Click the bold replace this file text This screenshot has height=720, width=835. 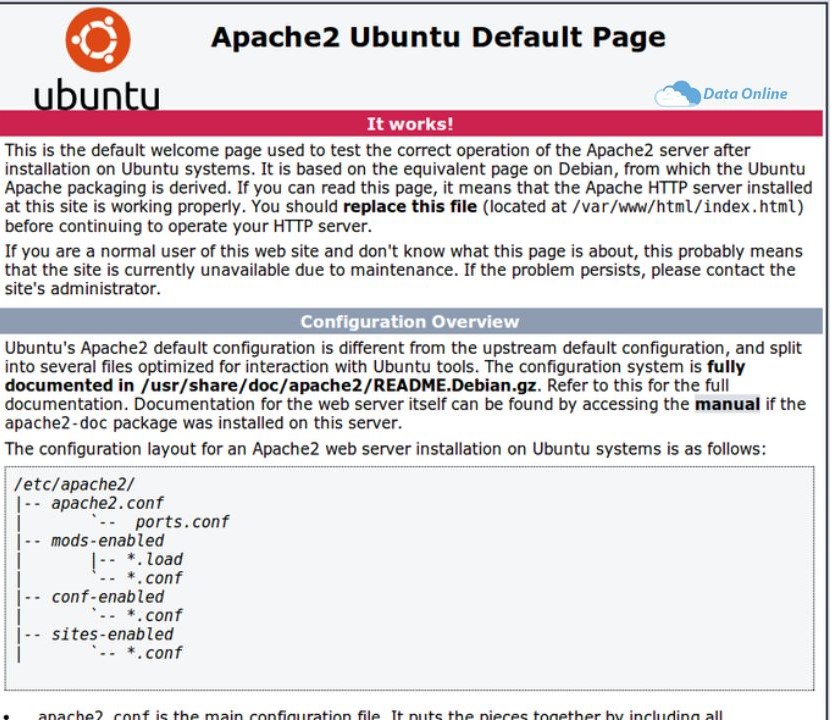[x=410, y=207]
